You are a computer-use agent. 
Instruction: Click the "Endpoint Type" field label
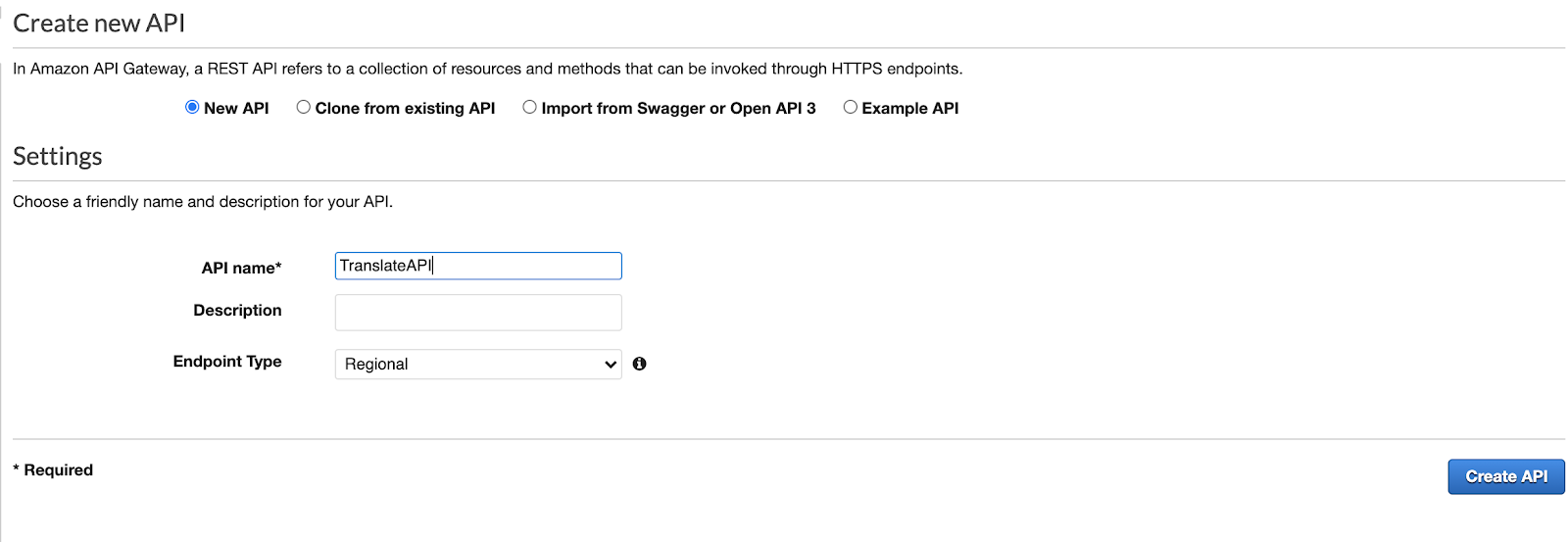pyautogui.click(x=227, y=361)
